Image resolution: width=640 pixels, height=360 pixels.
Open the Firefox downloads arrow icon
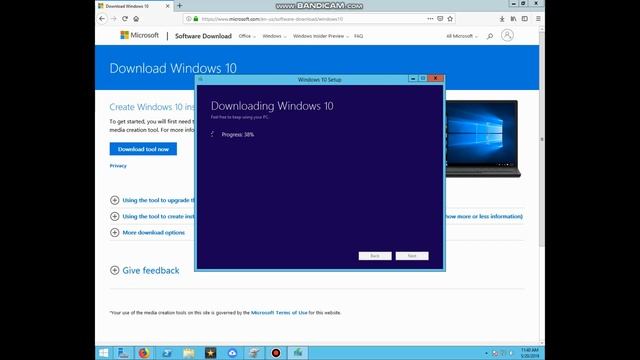coord(502,19)
